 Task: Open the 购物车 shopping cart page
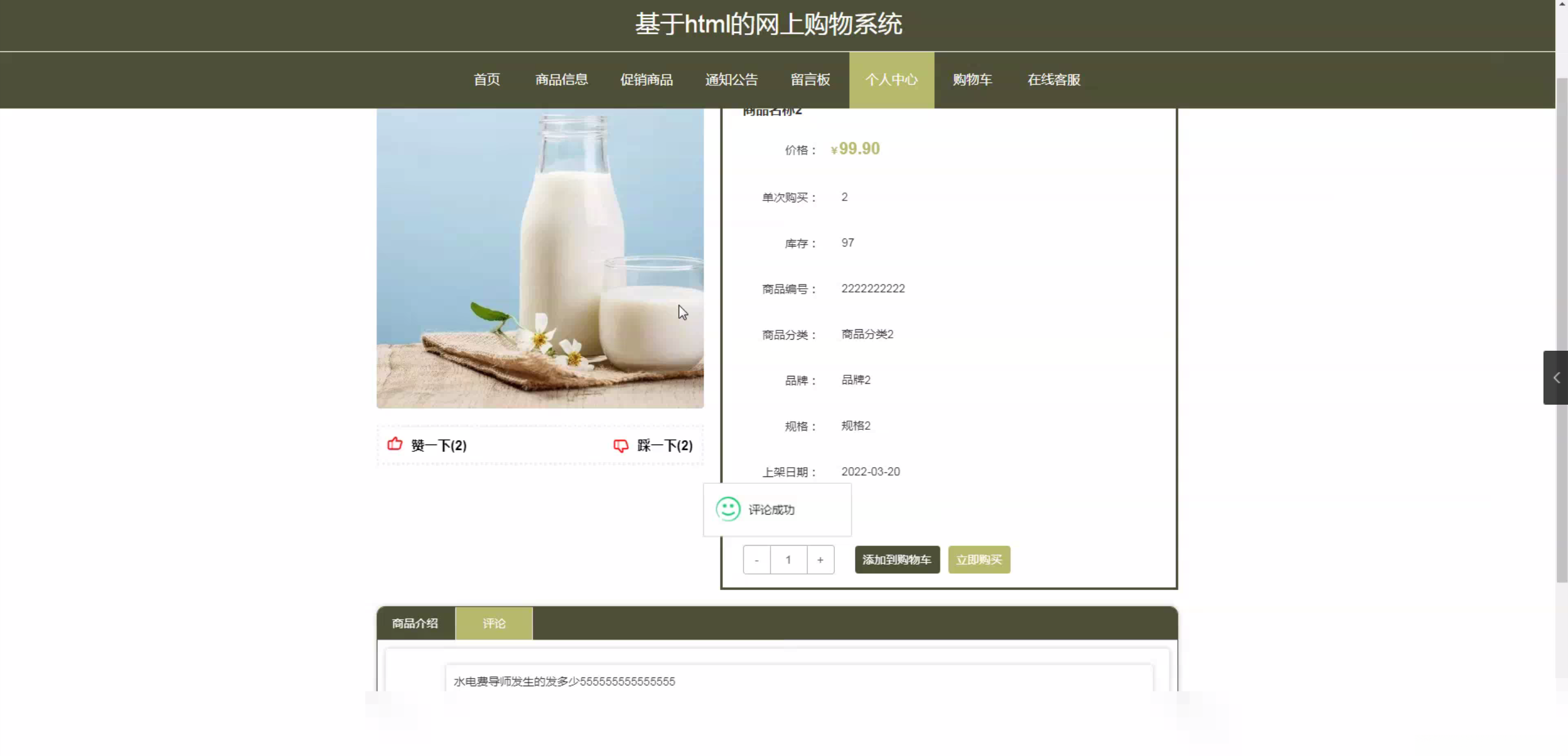pyautogui.click(x=972, y=80)
